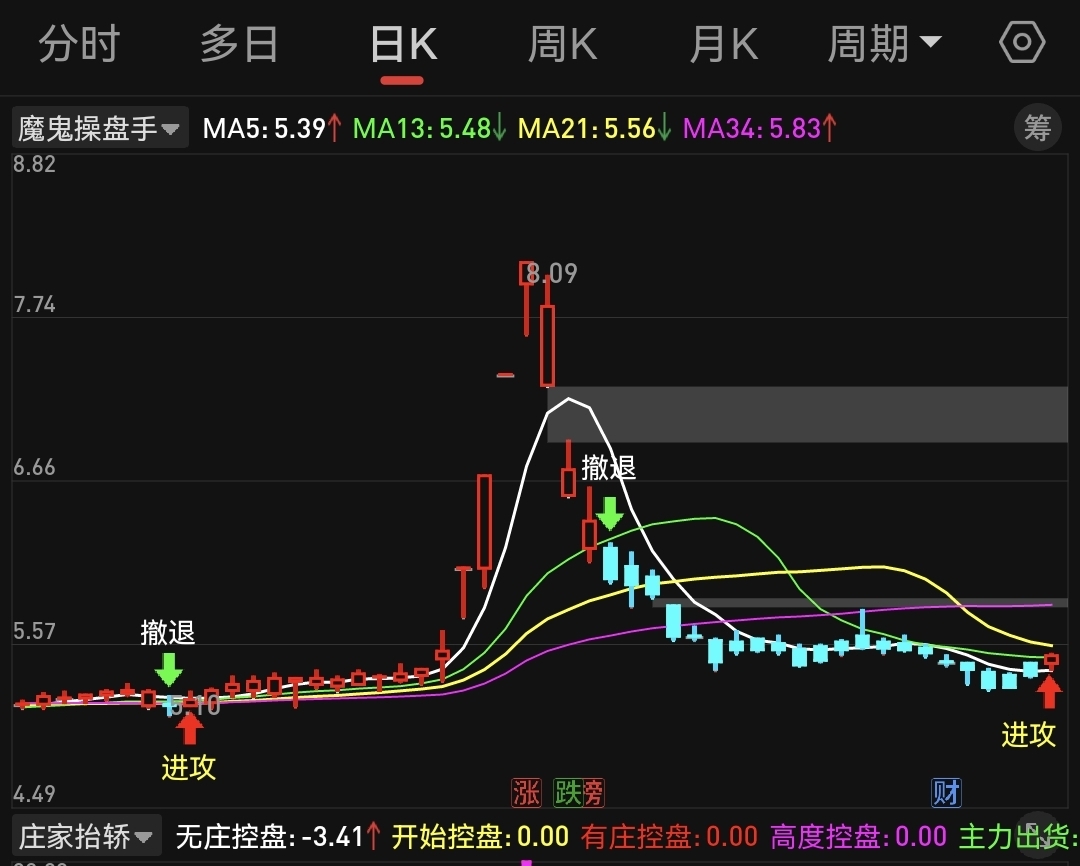Screen dimensions: 1080x866
Task: Click the left red 进攻 arrow
Action: [189, 729]
